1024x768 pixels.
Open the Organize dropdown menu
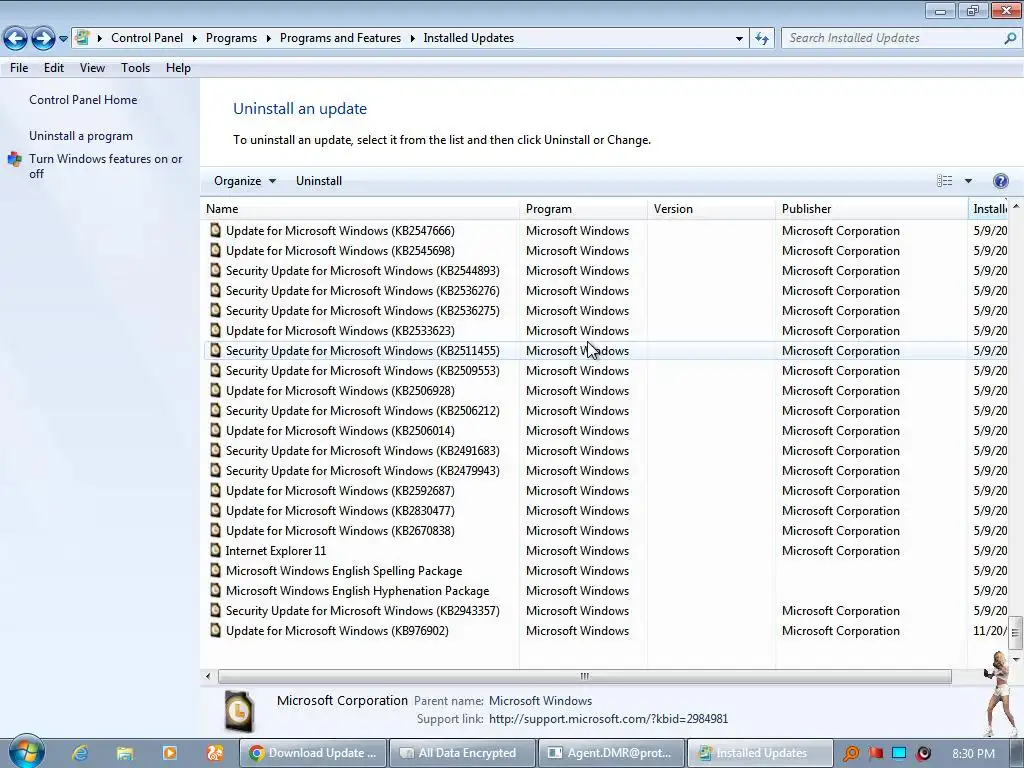[245, 181]
